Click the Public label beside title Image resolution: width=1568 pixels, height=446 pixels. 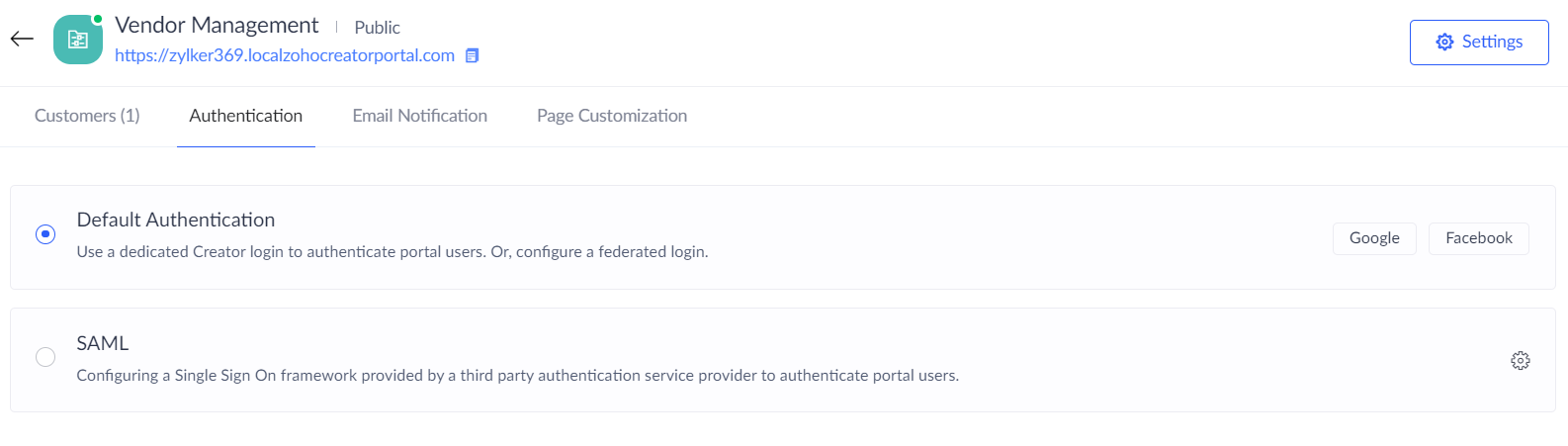[x=377, y=28]
